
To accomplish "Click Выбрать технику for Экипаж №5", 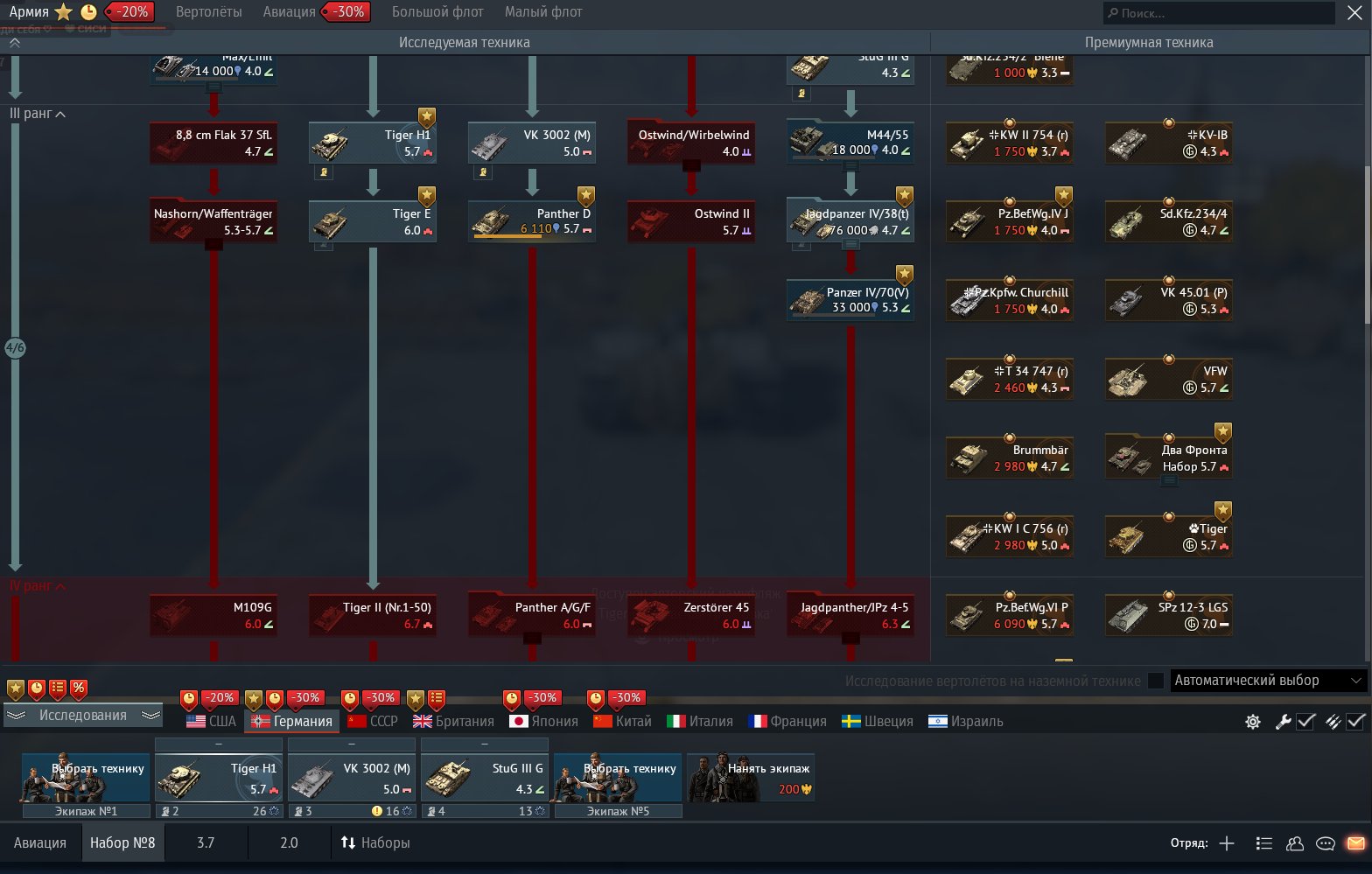I will point(618,778).
